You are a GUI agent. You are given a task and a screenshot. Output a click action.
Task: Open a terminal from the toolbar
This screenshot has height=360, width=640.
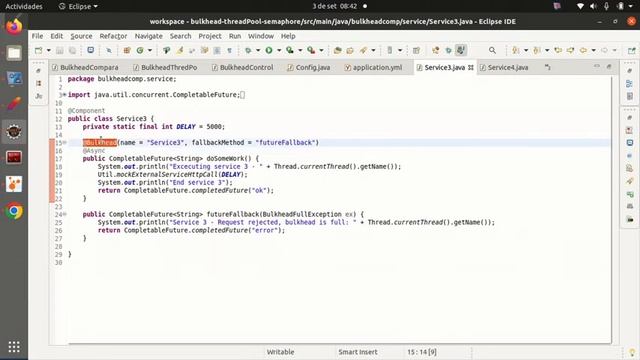[x=91, y=50]
